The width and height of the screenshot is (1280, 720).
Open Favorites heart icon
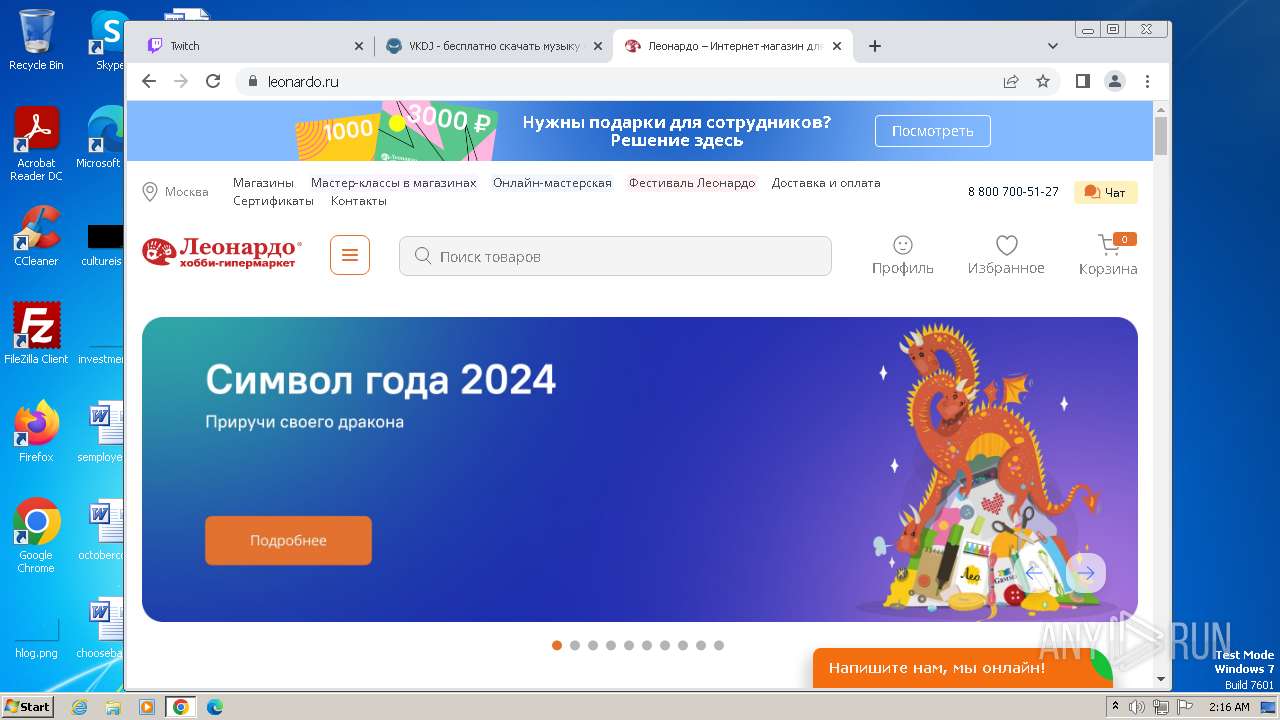click(x=1006, y=245)
